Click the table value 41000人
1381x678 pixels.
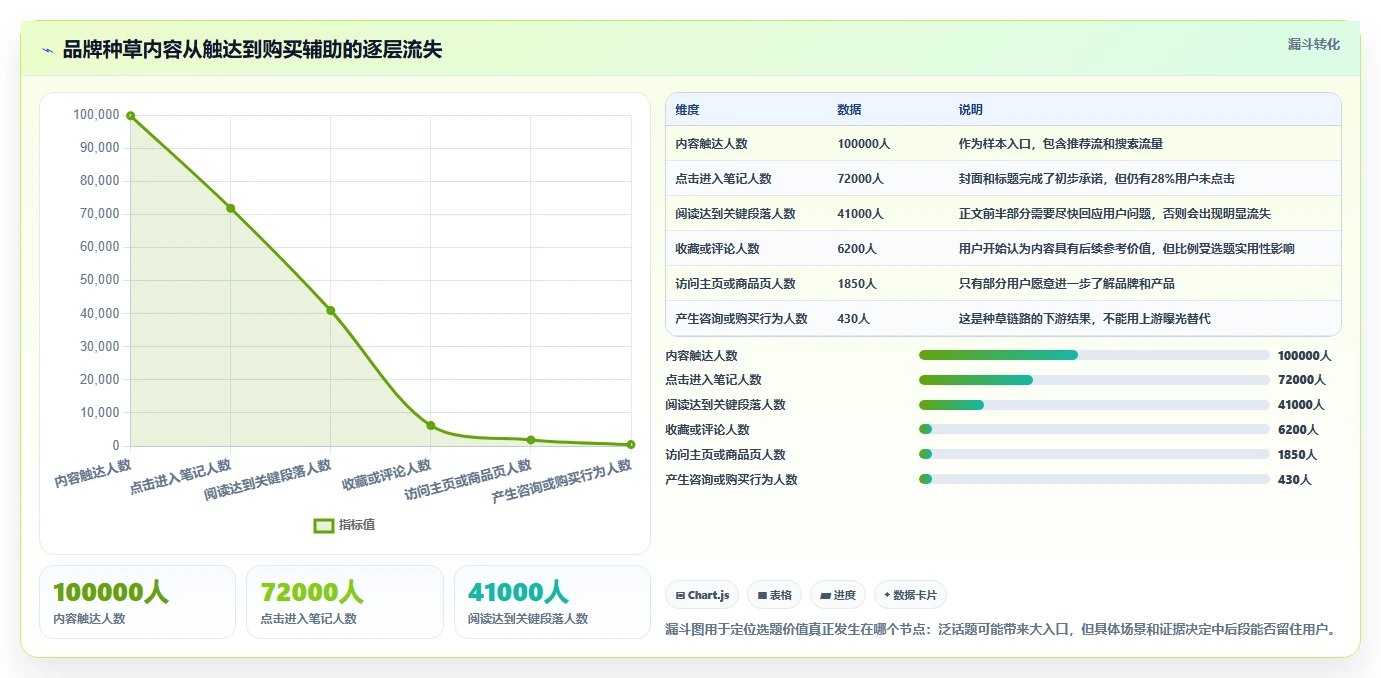coord(861,214)
